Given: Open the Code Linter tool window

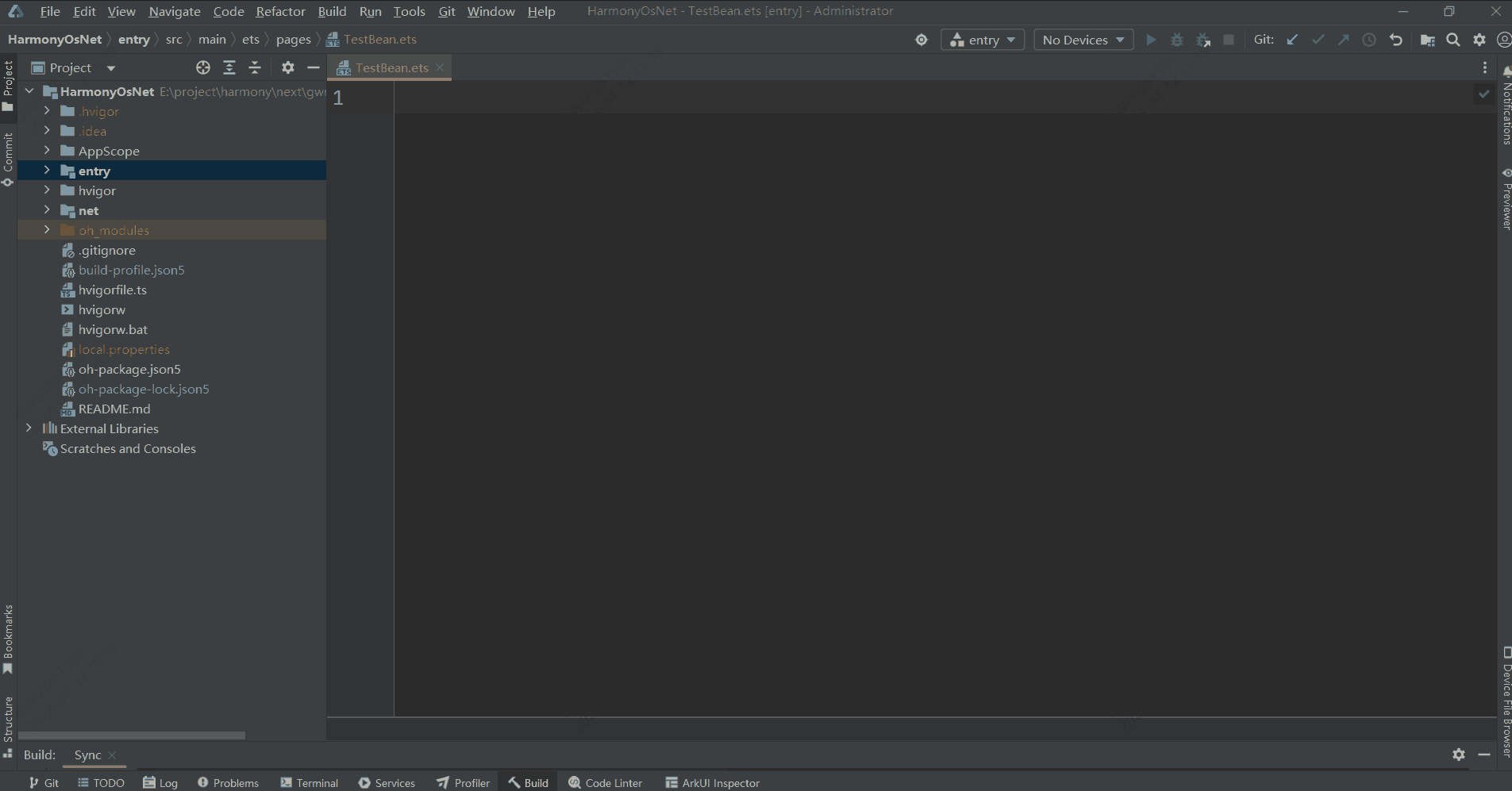Looking at the screenshot, I should coord(606,782).
